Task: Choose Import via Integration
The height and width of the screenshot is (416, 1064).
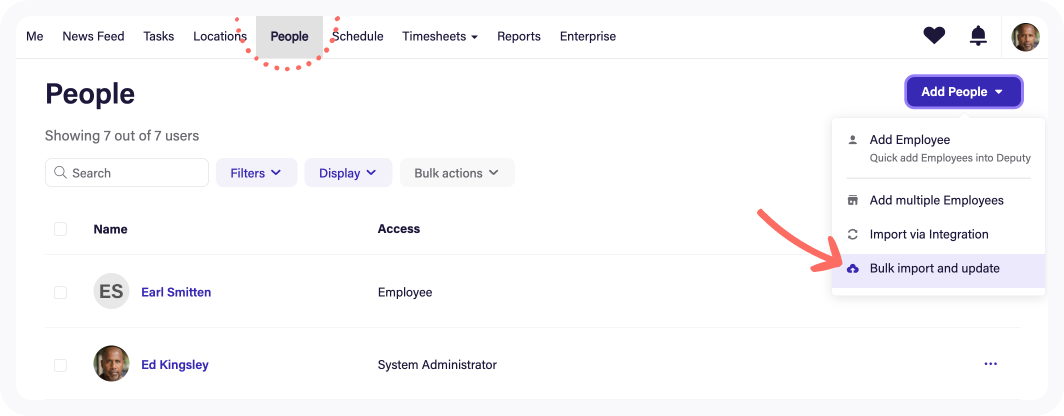Action: pos(938,234)
